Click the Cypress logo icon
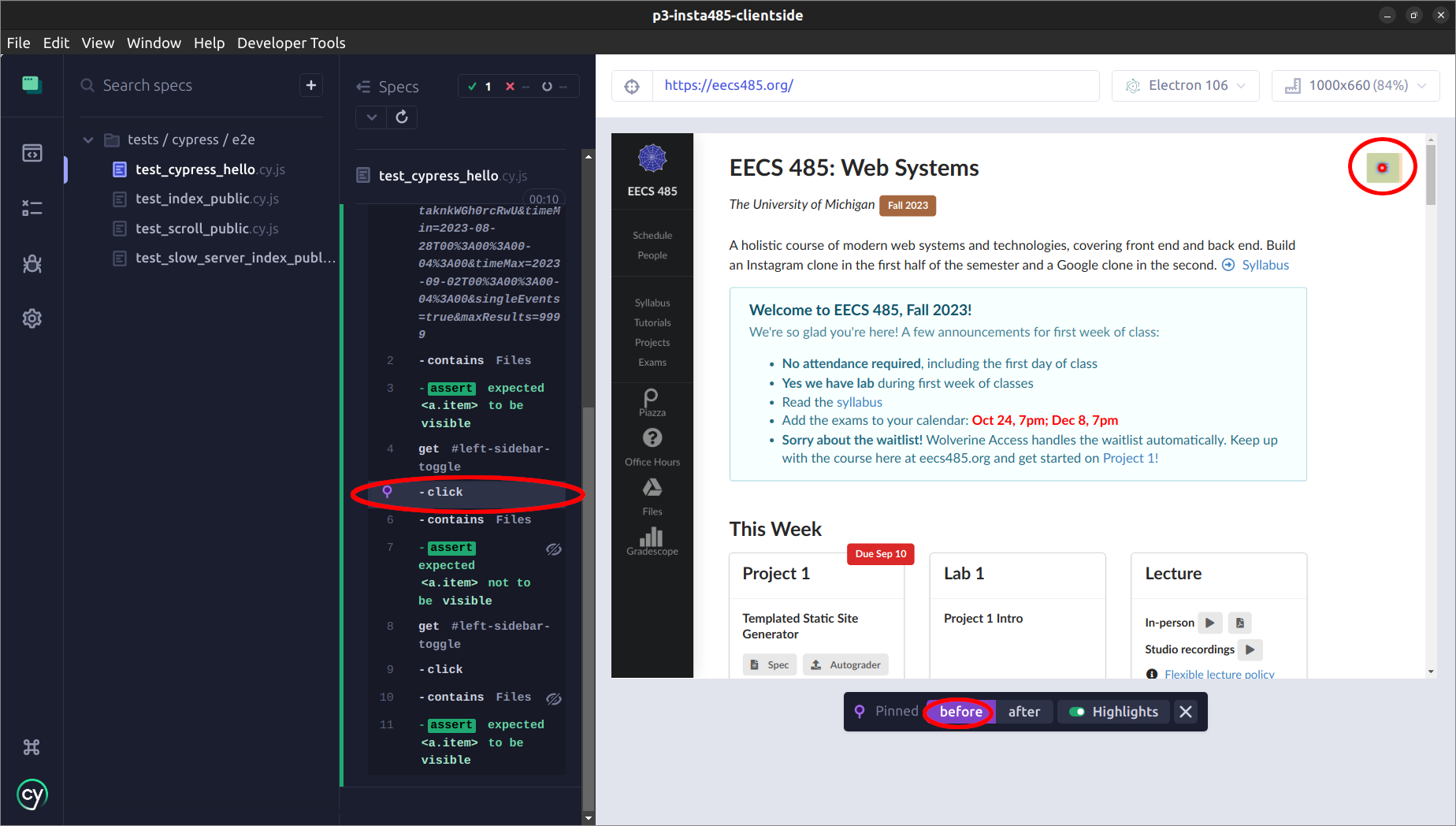Viewport: 1456px width, 826px height. pos(32,794)
